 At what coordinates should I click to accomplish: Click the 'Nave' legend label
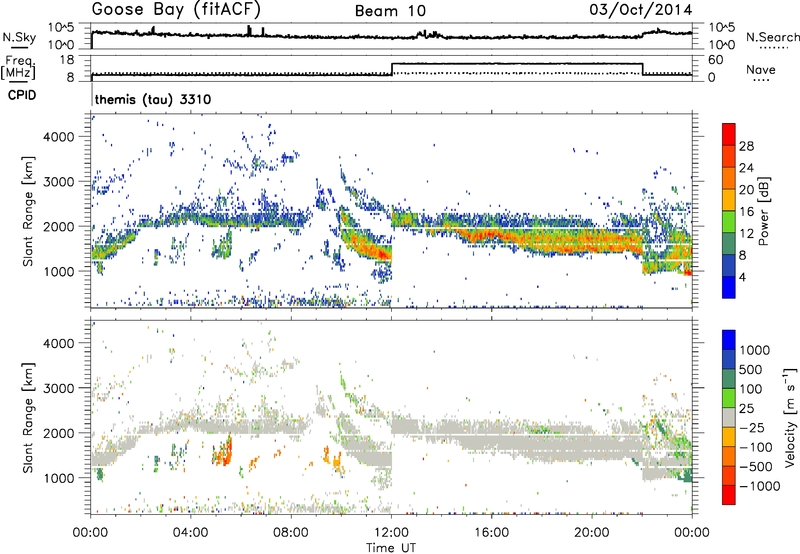[761, 69]
